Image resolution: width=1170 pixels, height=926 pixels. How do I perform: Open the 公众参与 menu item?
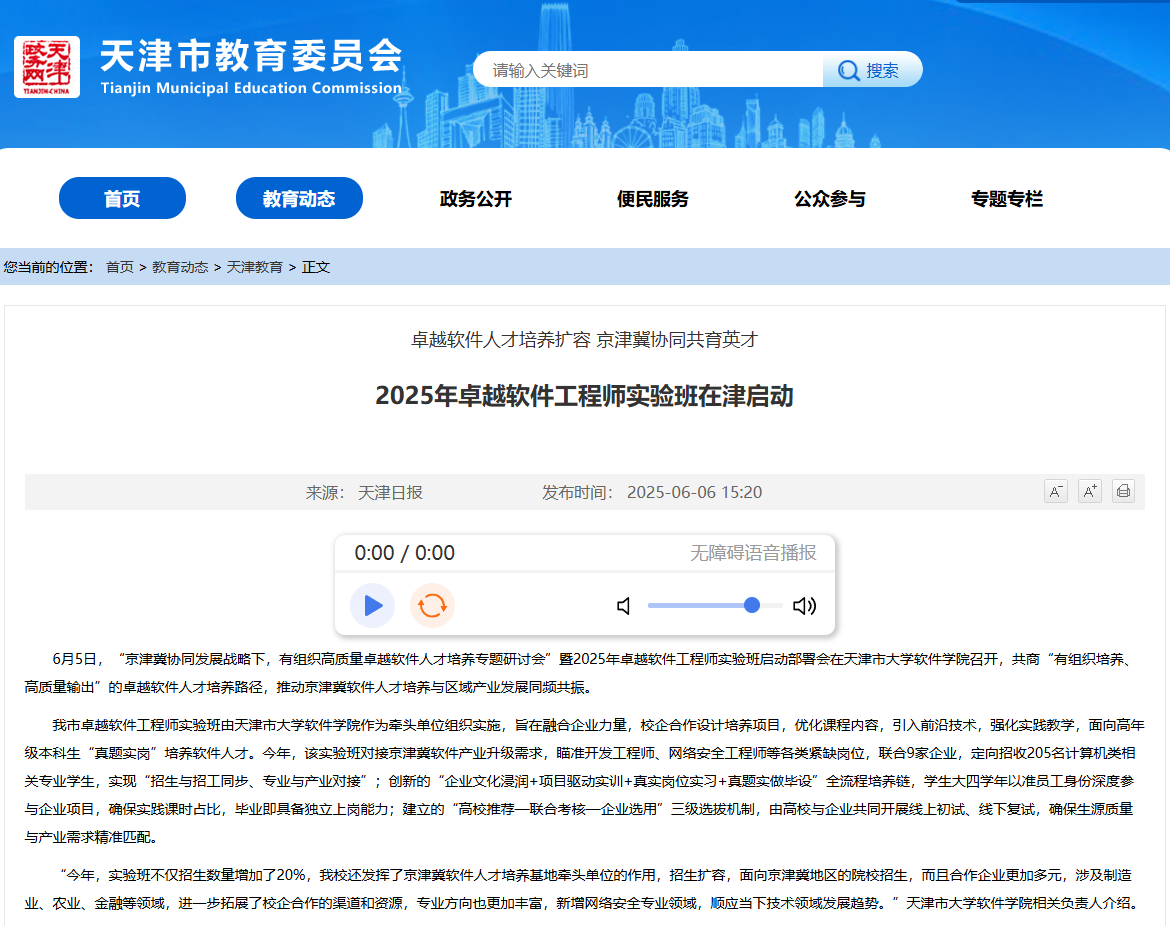click(830, 199)
